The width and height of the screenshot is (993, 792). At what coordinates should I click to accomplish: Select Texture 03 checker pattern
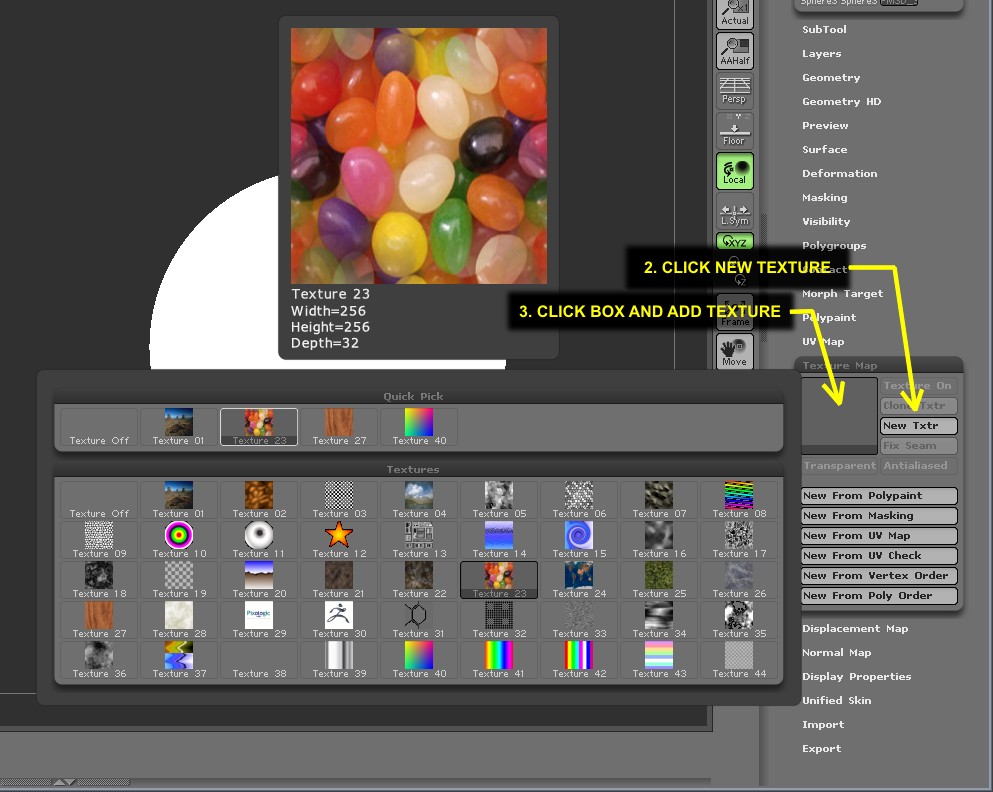(339, 500)
